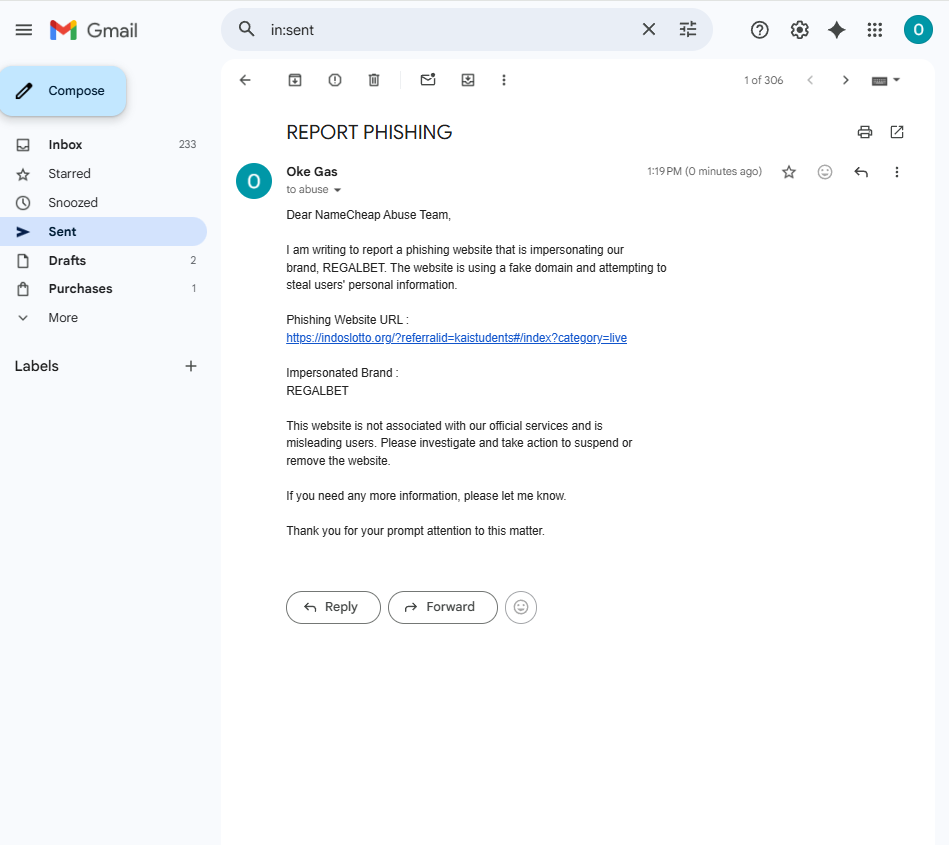Create a new label with plus icon
949x845 pixels.
[191, 366]
